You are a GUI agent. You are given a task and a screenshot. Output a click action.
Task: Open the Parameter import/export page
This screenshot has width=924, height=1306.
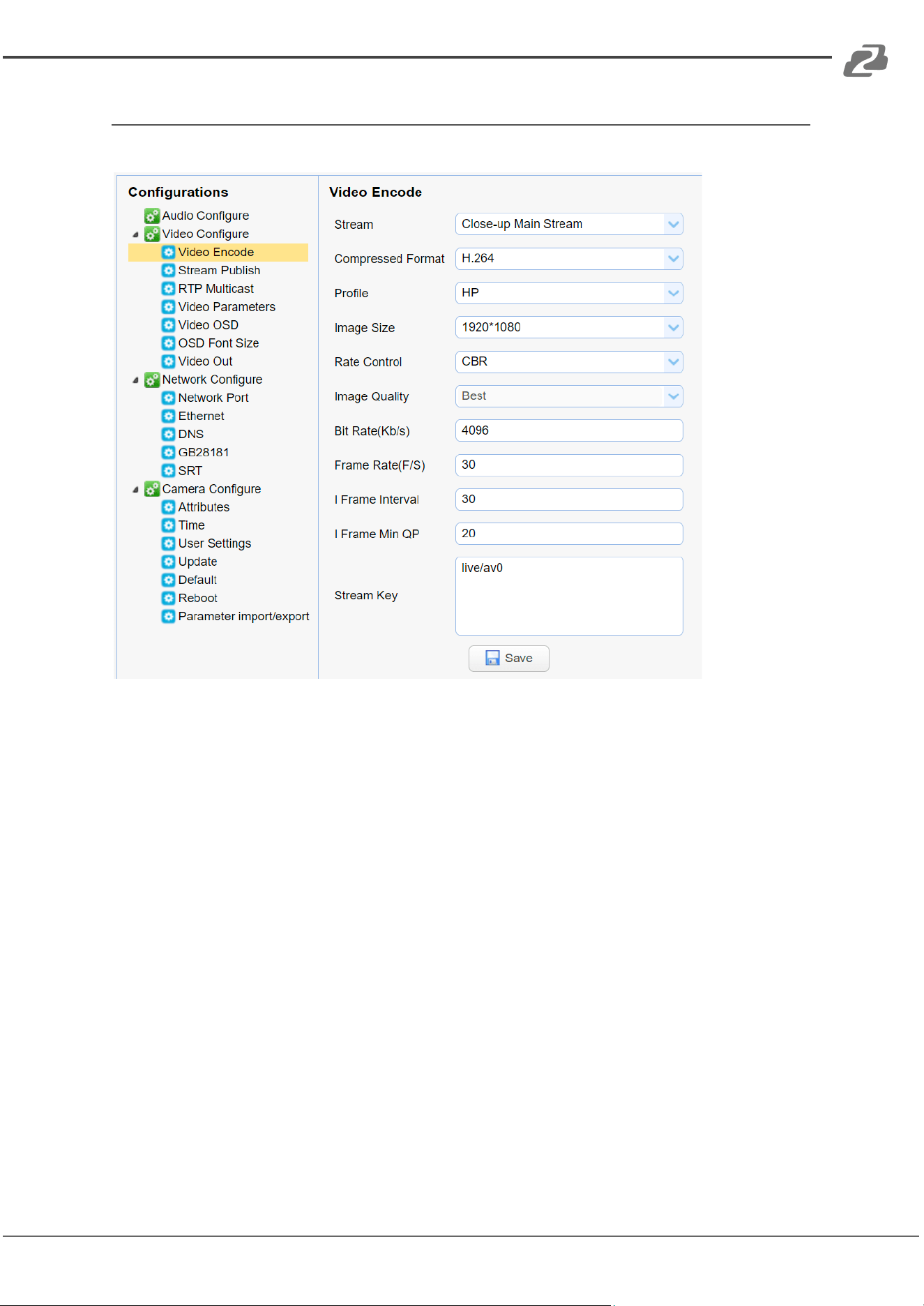(243, 616)
